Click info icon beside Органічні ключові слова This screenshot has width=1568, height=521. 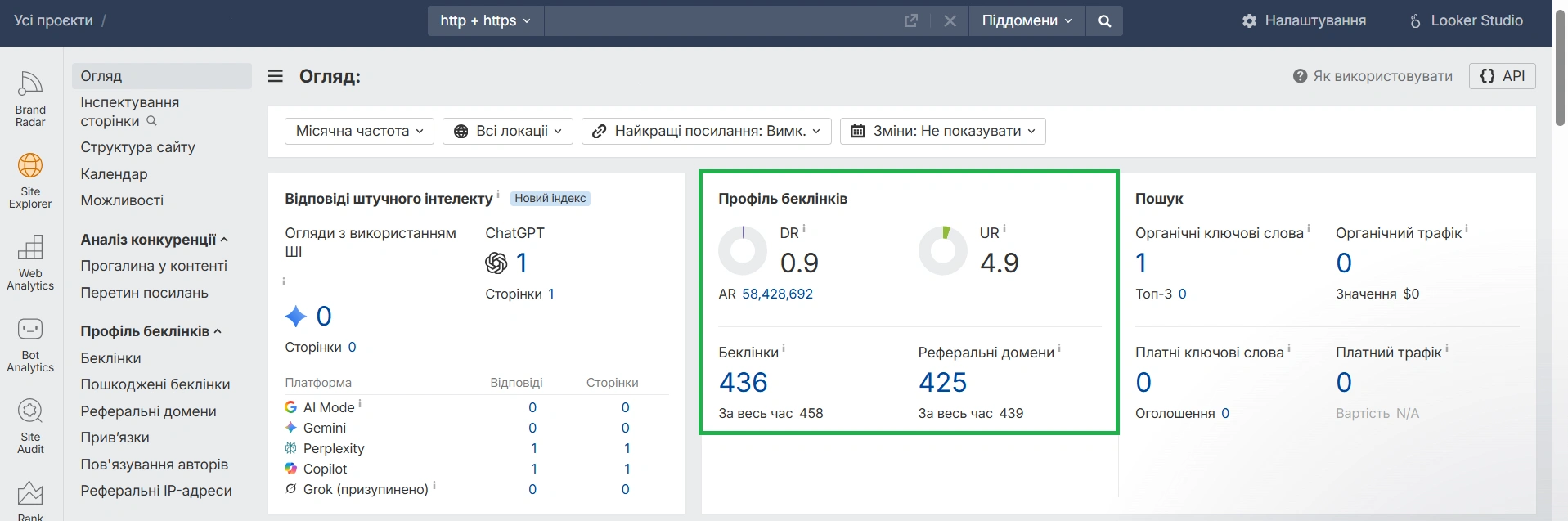[x=1309, y=229]
